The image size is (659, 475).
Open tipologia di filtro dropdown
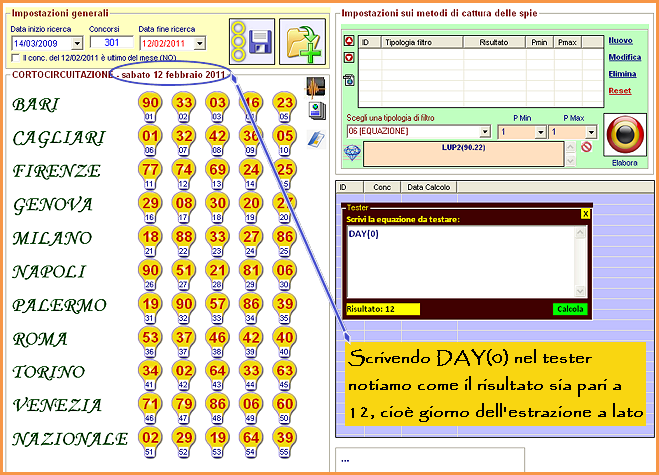[x=485, y=132]
